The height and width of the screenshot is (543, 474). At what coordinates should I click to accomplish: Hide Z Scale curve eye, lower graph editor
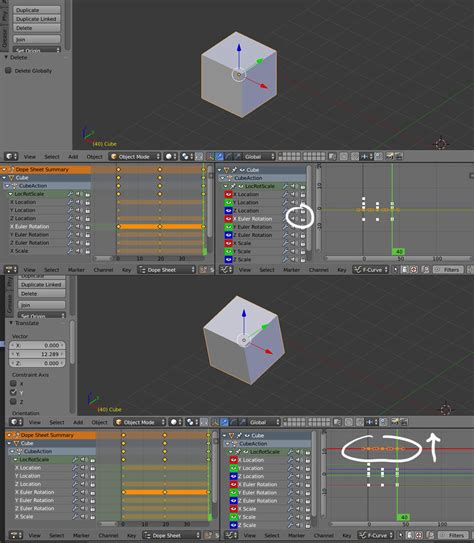233,525
